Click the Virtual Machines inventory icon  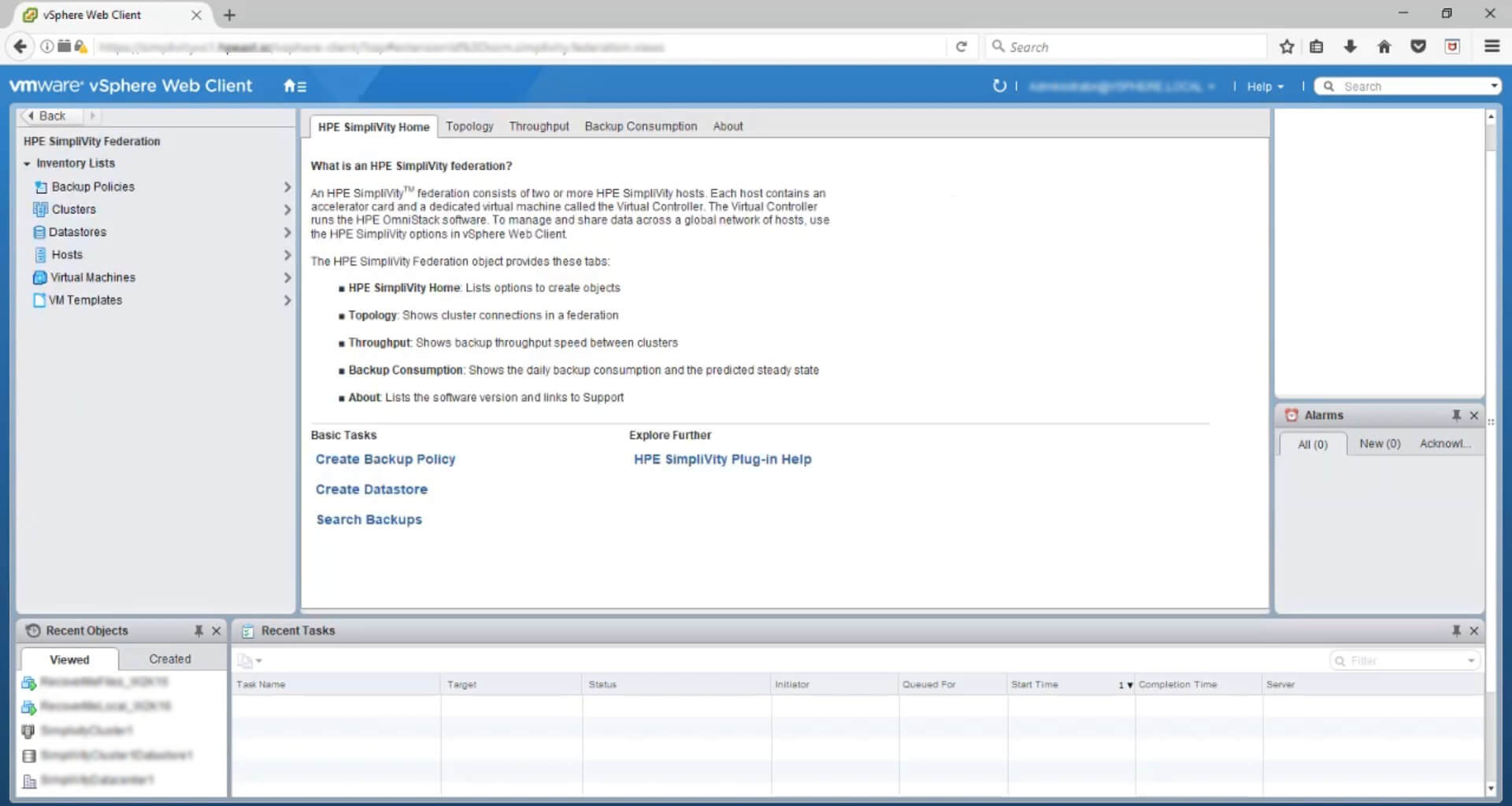(x=40, y=278)
